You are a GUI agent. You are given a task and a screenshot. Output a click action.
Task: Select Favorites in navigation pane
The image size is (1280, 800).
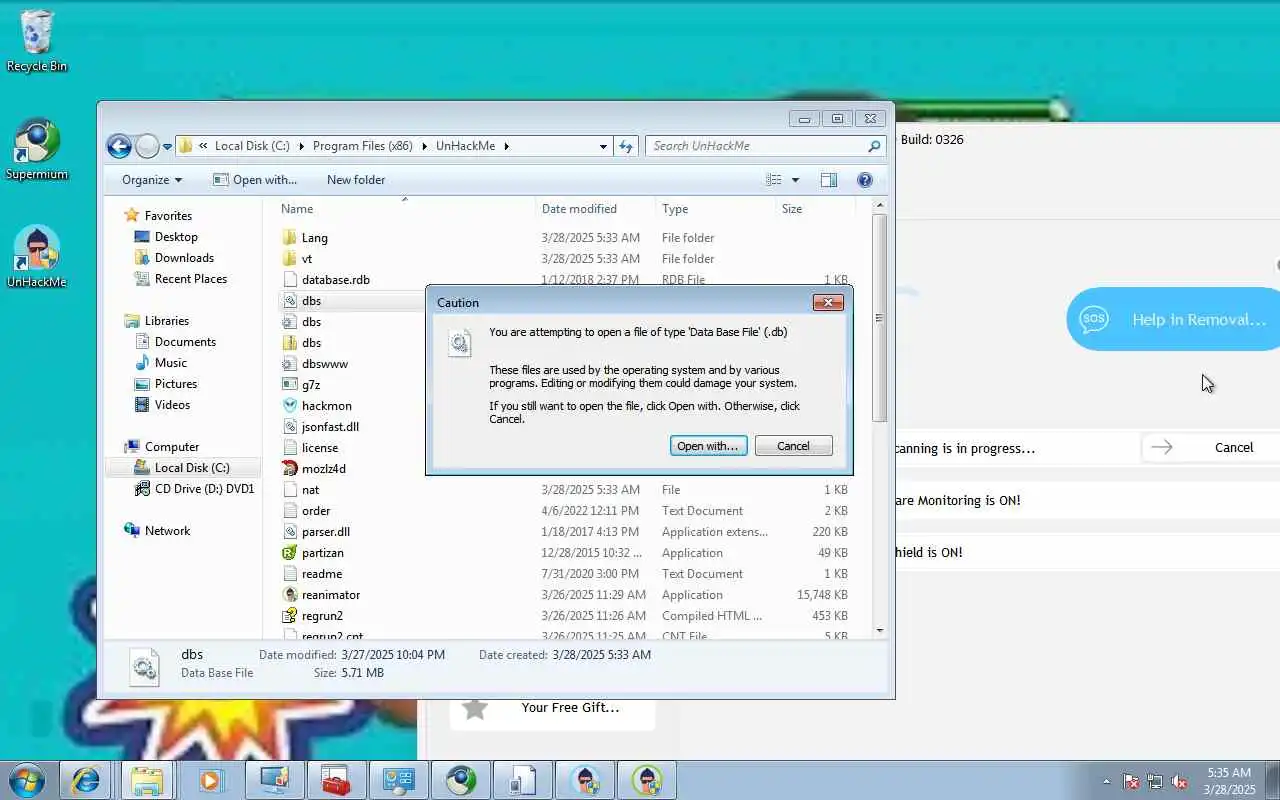click(x=167, y=216)
